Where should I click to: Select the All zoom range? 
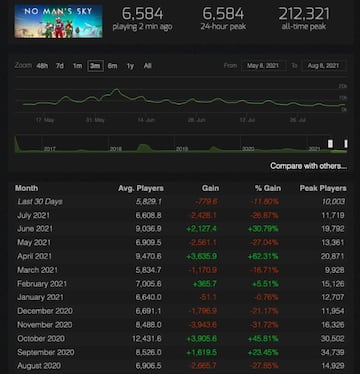(148, 66)
